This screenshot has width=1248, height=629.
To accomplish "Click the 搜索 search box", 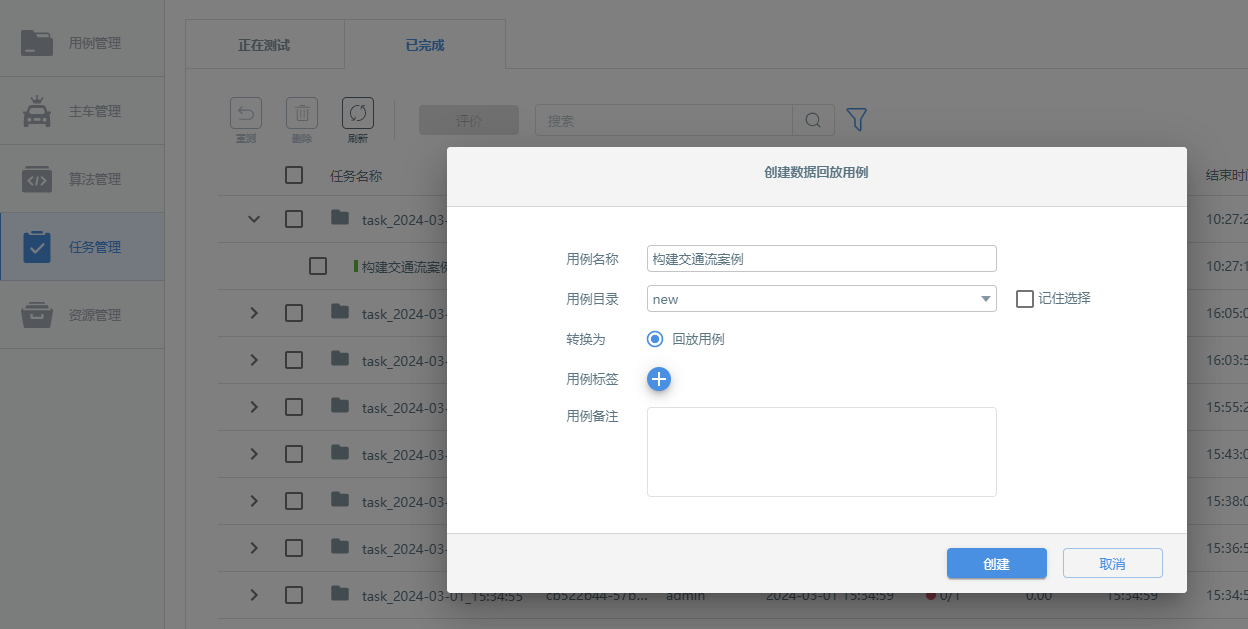I will [664, 120].
